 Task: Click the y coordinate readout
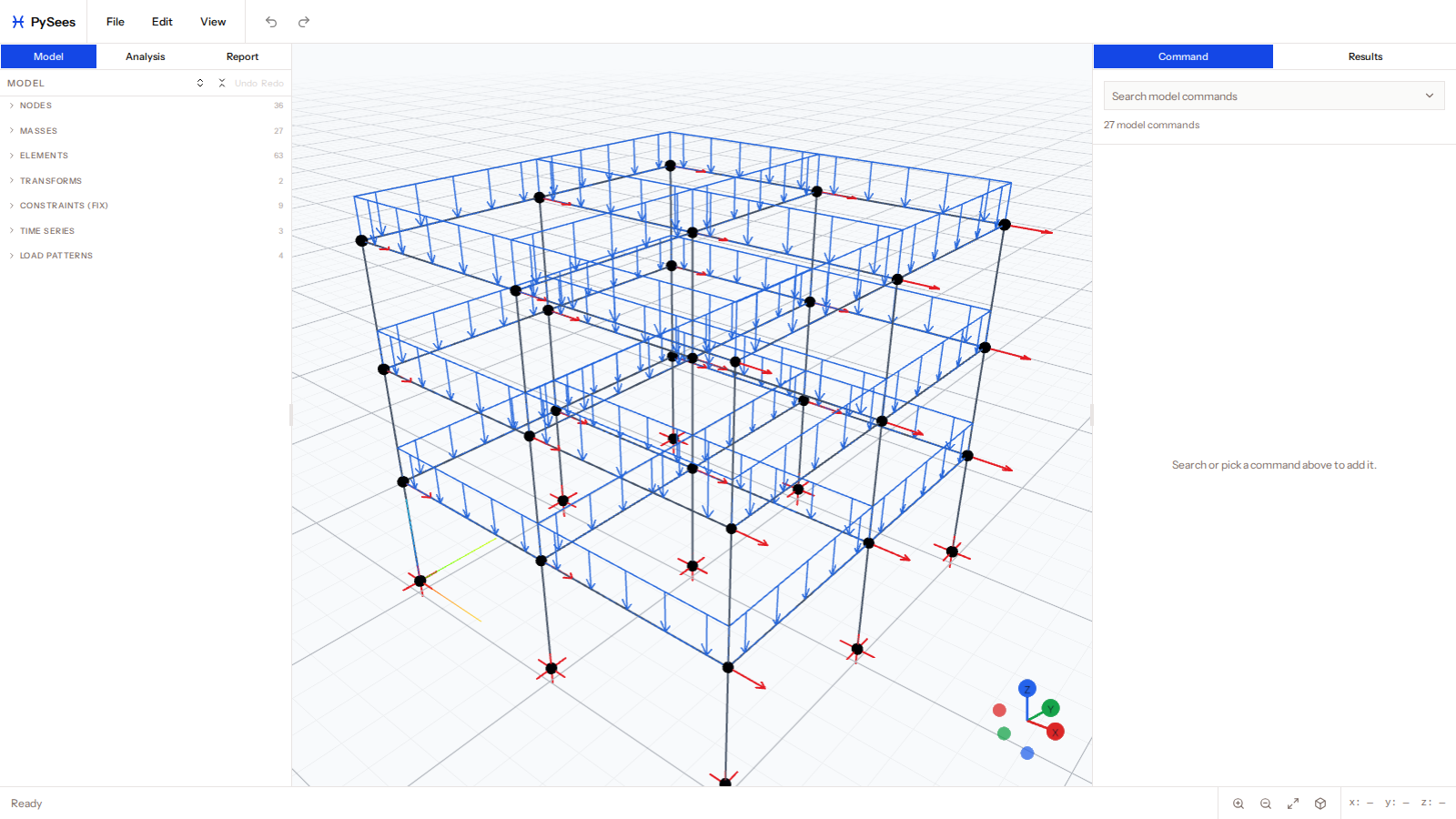coord(1397,803)
